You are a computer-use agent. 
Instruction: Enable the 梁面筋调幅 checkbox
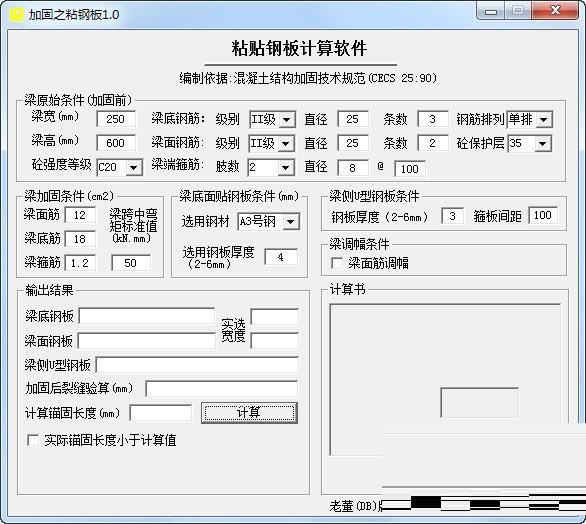coord(337,263)
